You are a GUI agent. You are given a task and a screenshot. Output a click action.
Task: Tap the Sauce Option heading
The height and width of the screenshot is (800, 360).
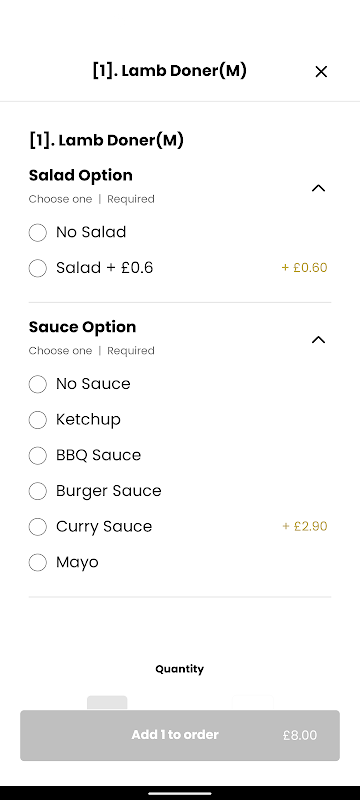click(83, 327)
